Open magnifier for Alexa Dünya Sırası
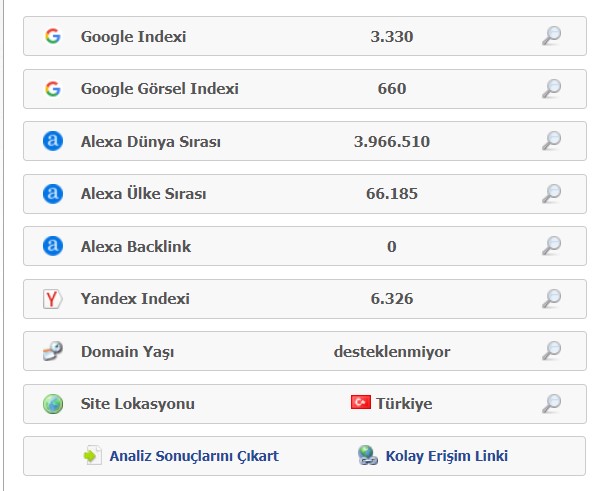 (x=552, y=141)
